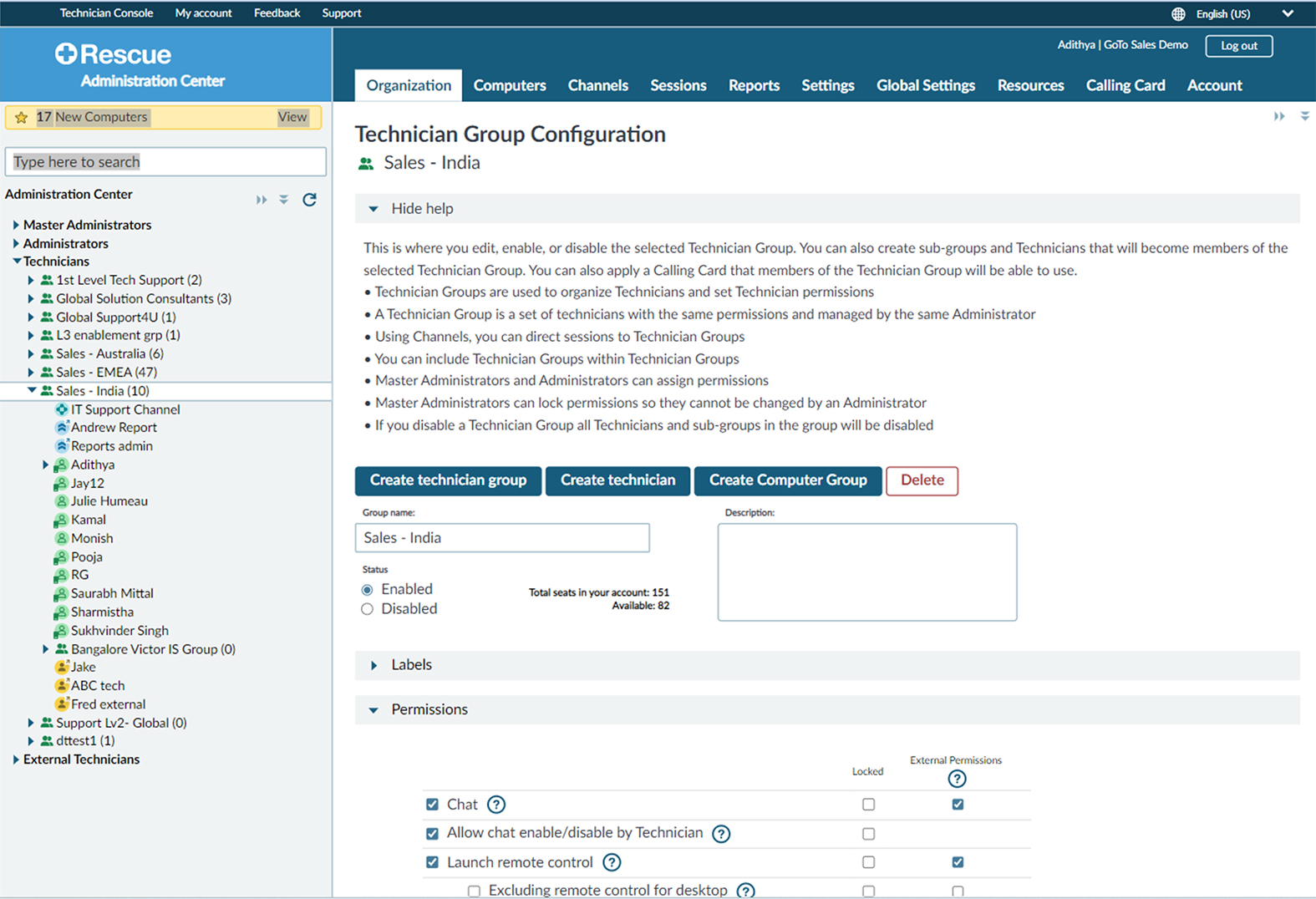Click double-arrow icon at top right of content
Viewport: 1316px width, 899px height.
[x=1279, y=116]
